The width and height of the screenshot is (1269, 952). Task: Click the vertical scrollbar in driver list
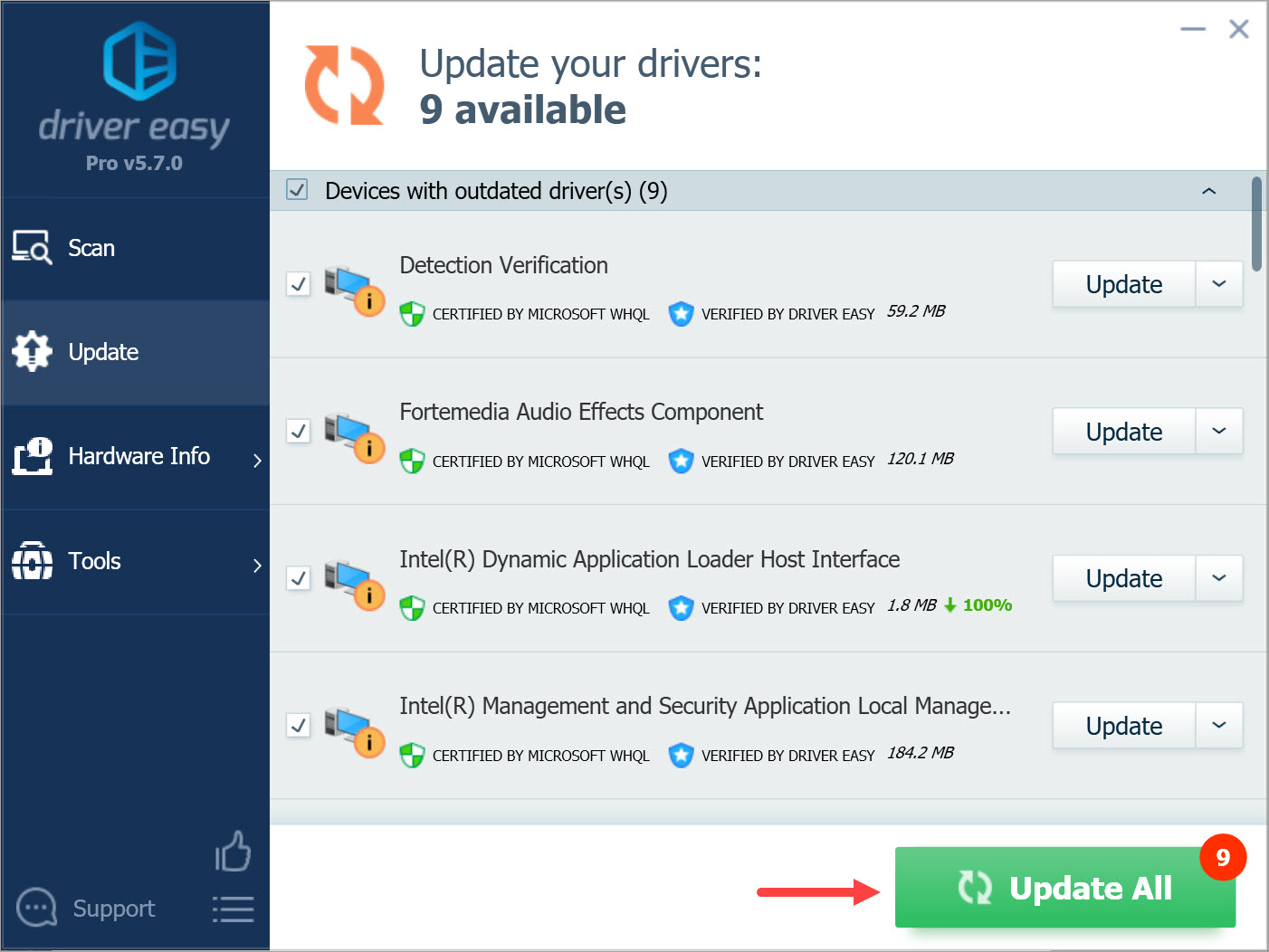(x=1256, y=224)
